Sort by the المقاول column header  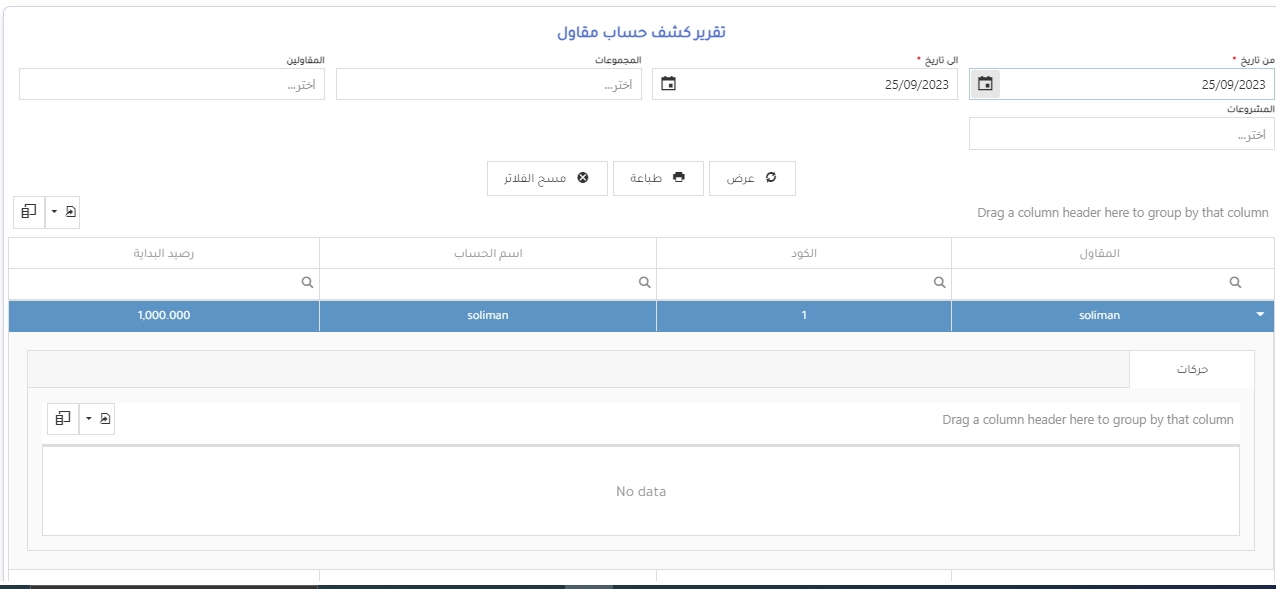pyautogui.click(x=1100, y=253)
